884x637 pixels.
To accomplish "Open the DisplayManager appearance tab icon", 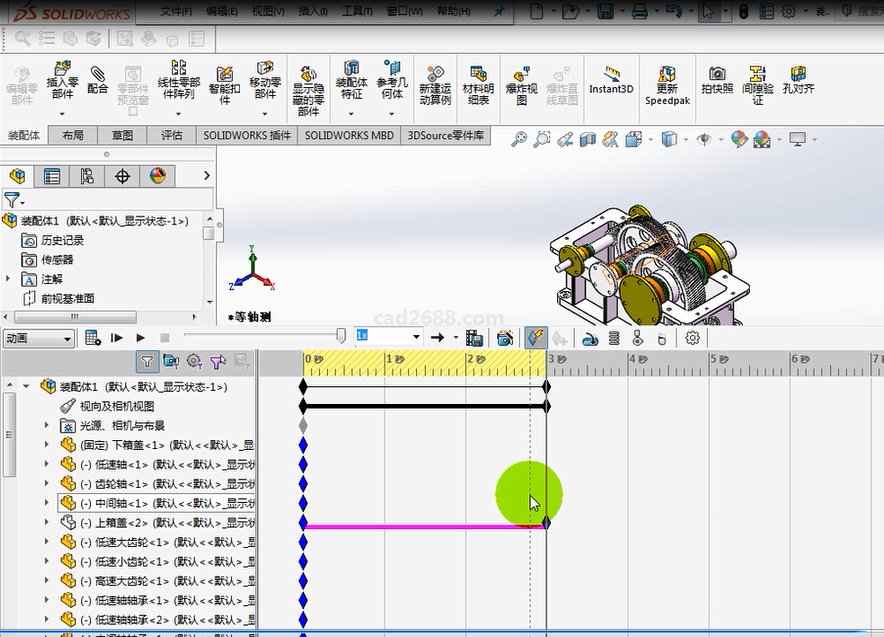I will click(x=157, y=176).
